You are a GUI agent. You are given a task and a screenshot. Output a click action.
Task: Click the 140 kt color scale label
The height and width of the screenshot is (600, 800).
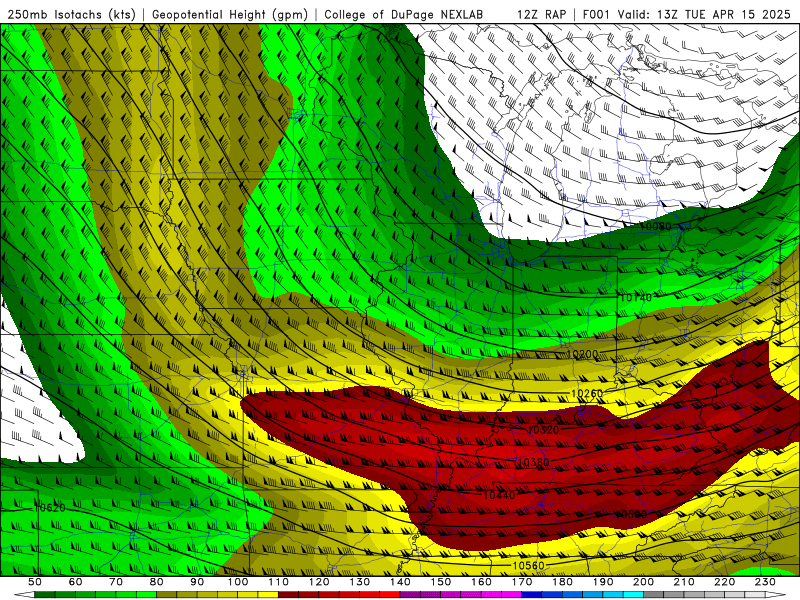(400, 582)
